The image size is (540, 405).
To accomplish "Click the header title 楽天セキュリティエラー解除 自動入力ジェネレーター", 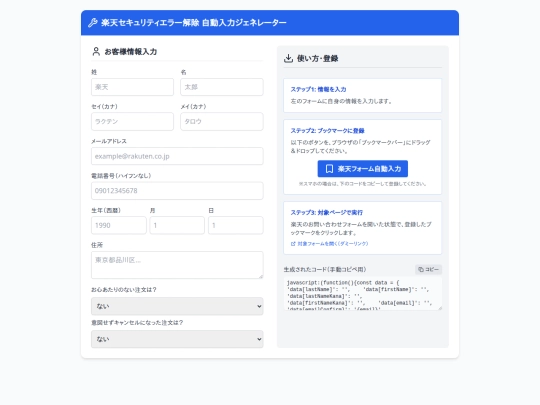I will pos(194,23).
